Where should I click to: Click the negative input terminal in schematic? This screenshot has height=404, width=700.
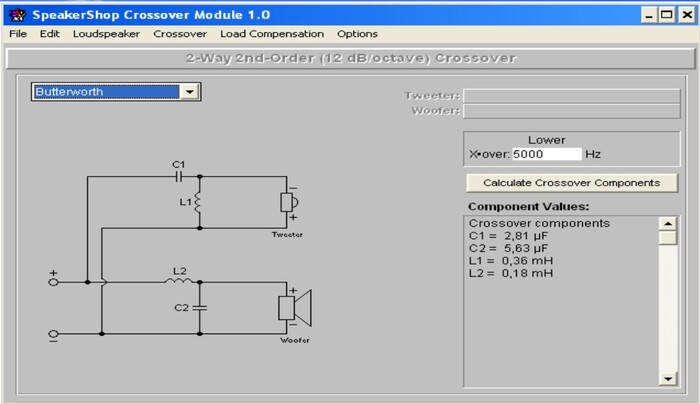(x=53, y=333)
